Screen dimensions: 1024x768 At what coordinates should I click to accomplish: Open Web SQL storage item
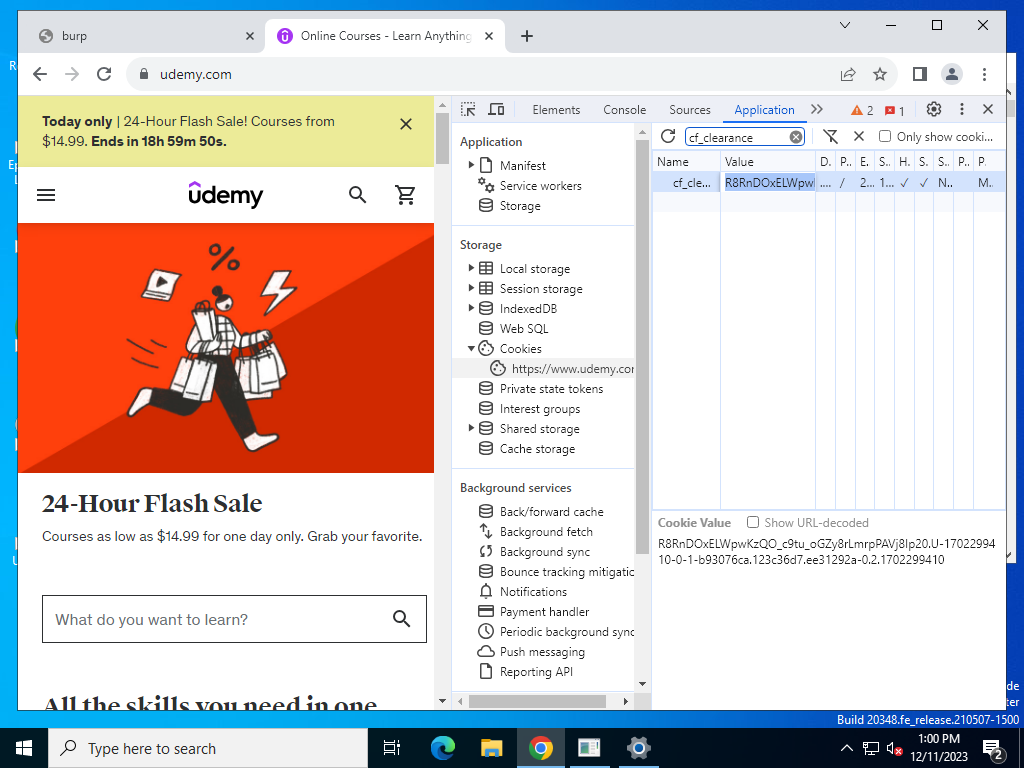click(524, 328)
